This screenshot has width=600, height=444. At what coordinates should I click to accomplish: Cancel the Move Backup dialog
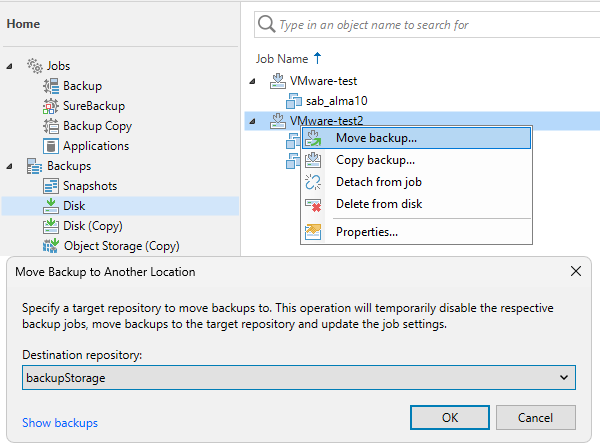[536, 418]
